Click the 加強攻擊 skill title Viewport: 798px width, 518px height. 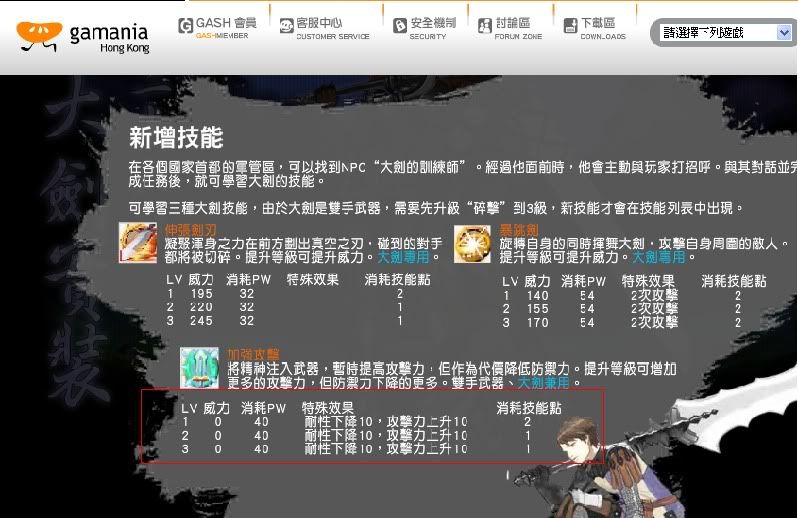tap(253, 354)
